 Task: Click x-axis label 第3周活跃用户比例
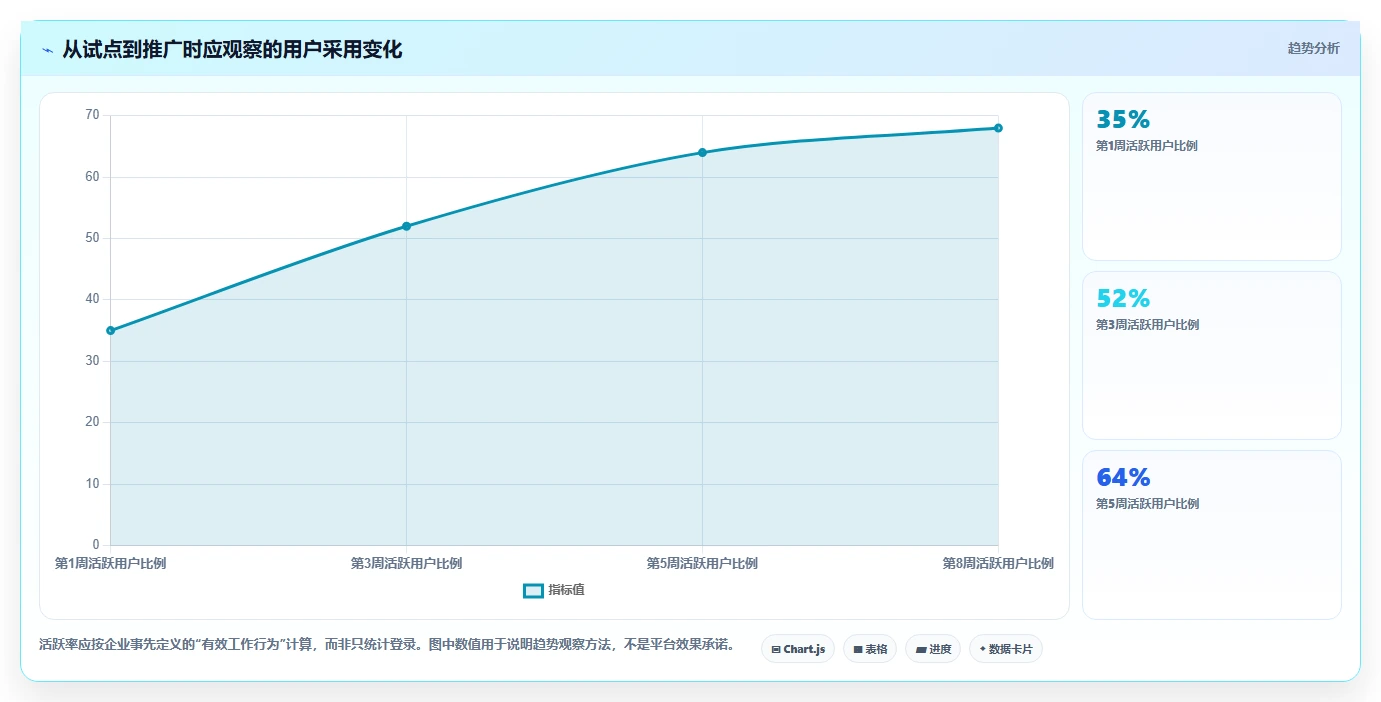406,564
